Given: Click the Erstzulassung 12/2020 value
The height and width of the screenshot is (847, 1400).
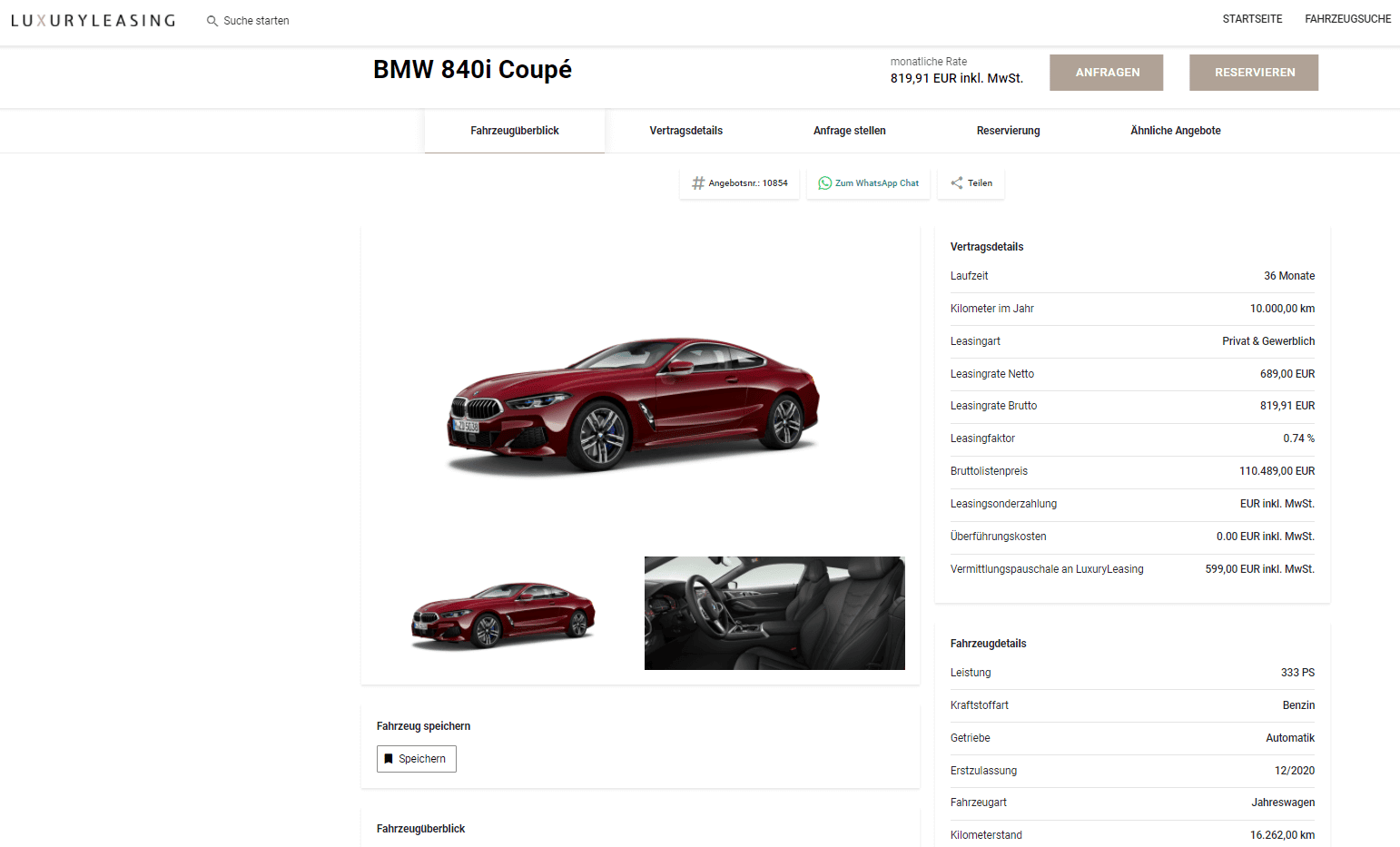Looking at the screenshot, I should [1295, 771].
